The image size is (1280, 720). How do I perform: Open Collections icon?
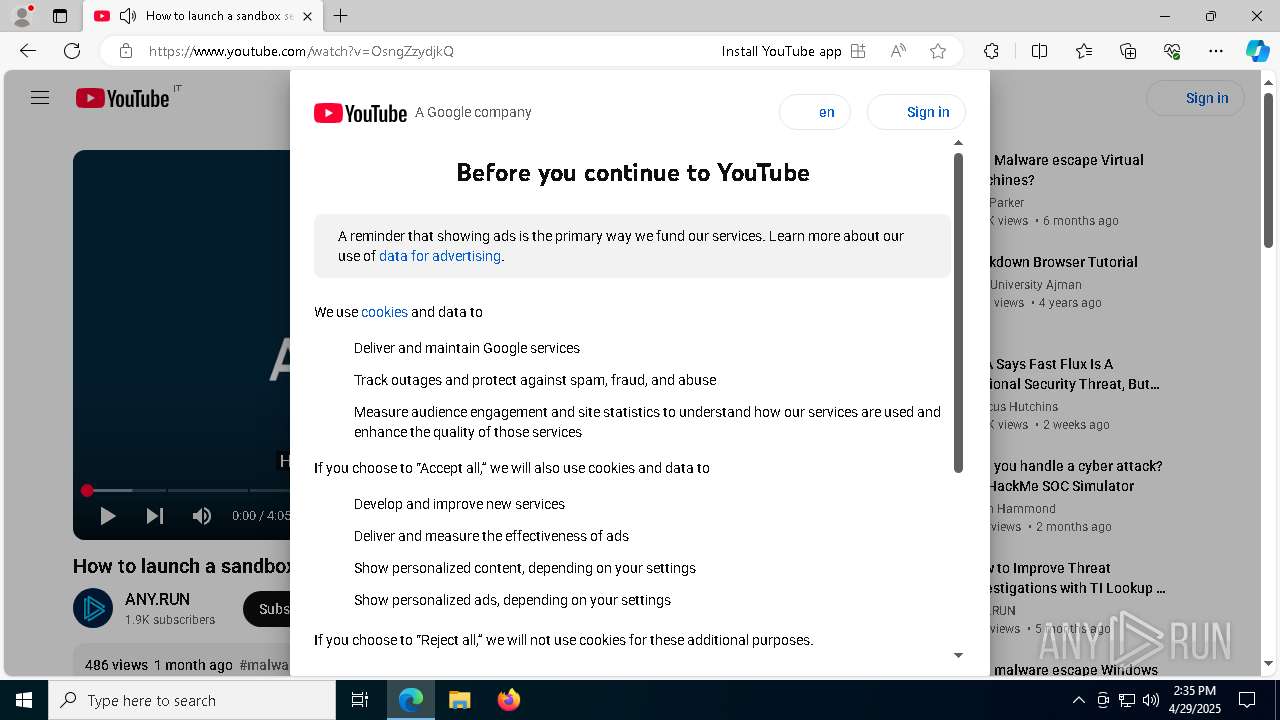(x=1128, y=51)
